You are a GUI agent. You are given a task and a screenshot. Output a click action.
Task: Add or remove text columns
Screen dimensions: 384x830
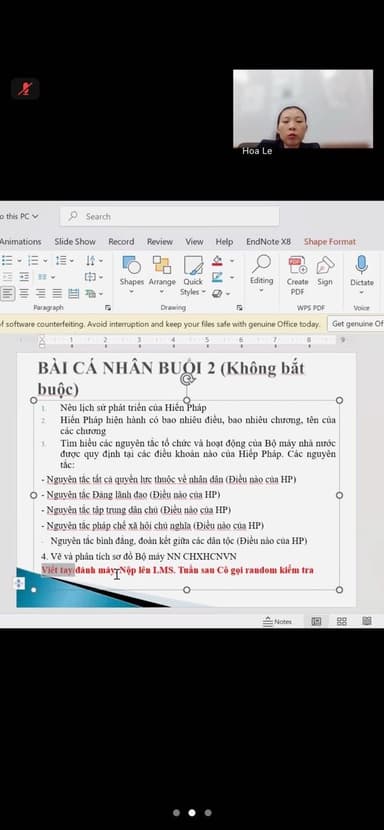(42, 277)
